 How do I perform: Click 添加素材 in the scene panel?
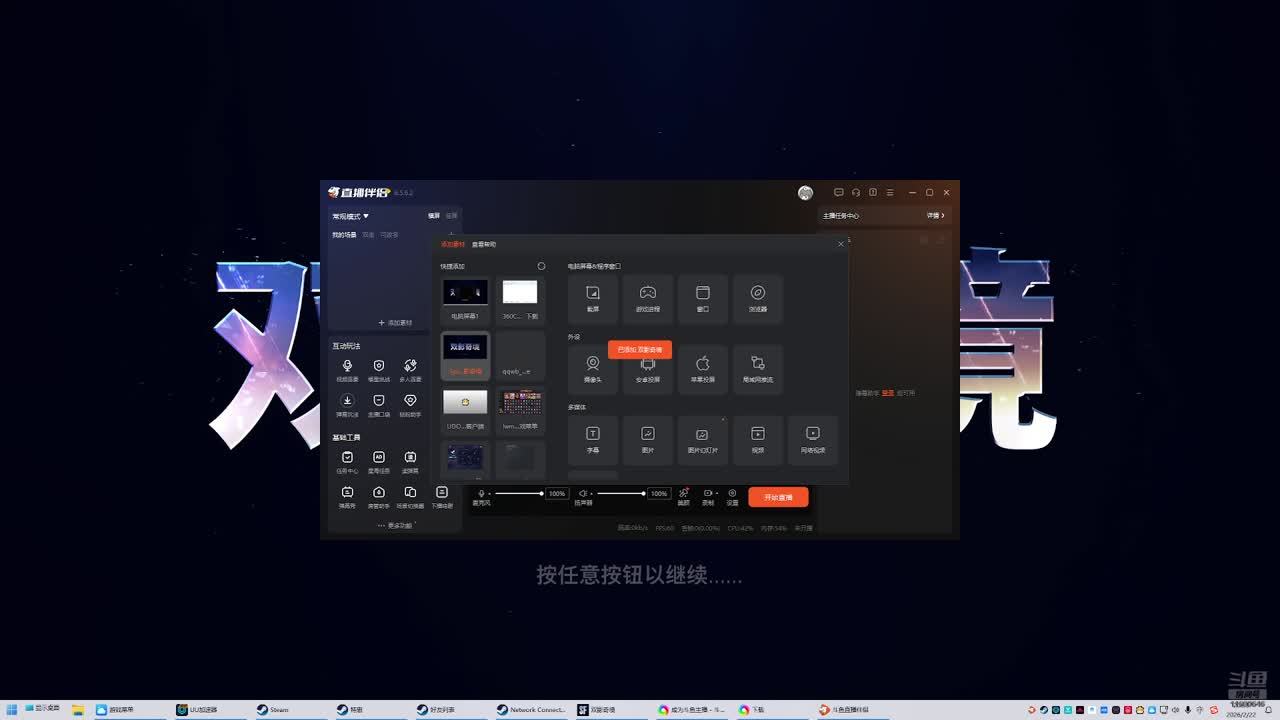(x=395, y=323)
